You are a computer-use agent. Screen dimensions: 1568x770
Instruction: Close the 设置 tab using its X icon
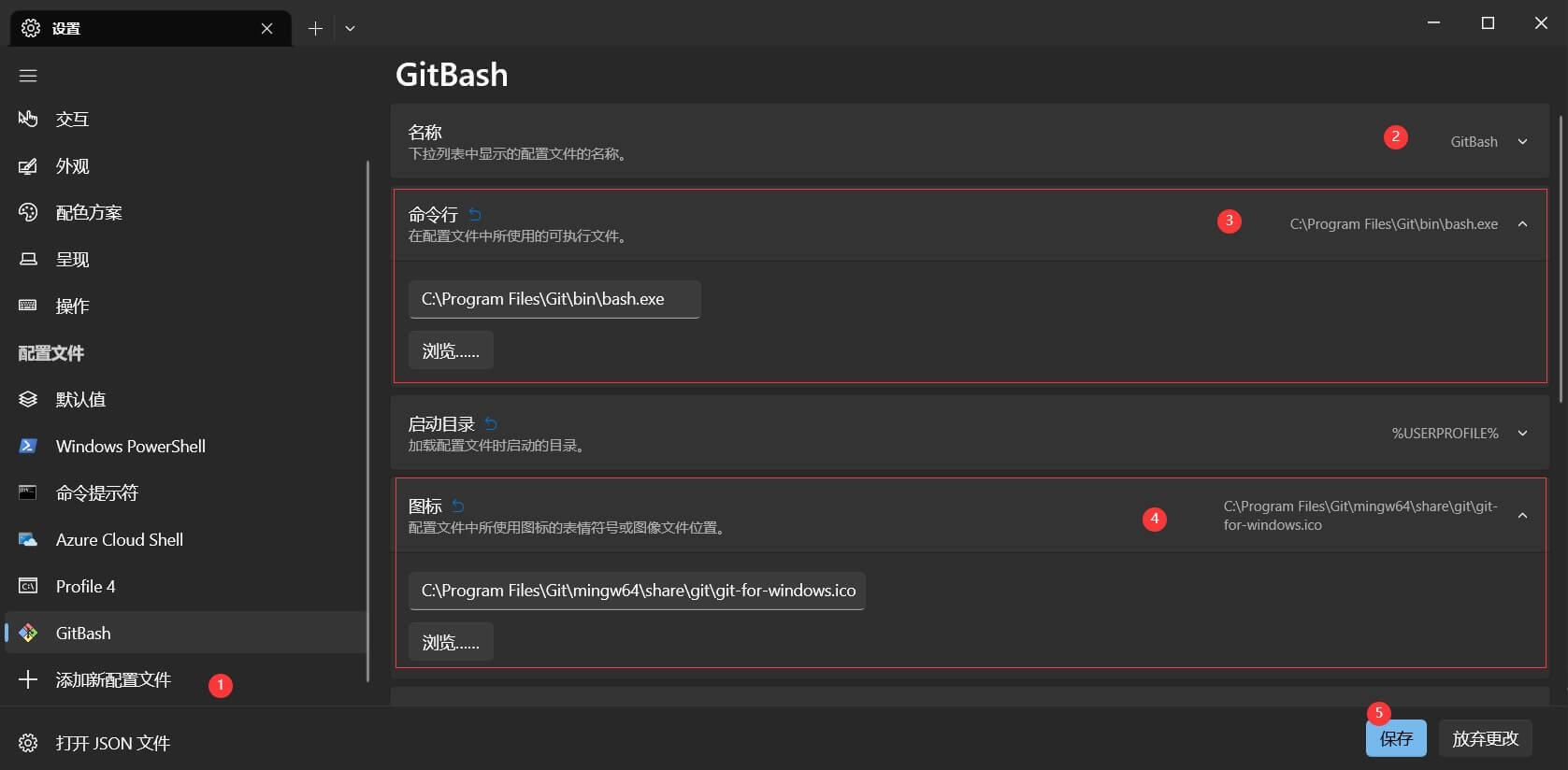point(267,29)
